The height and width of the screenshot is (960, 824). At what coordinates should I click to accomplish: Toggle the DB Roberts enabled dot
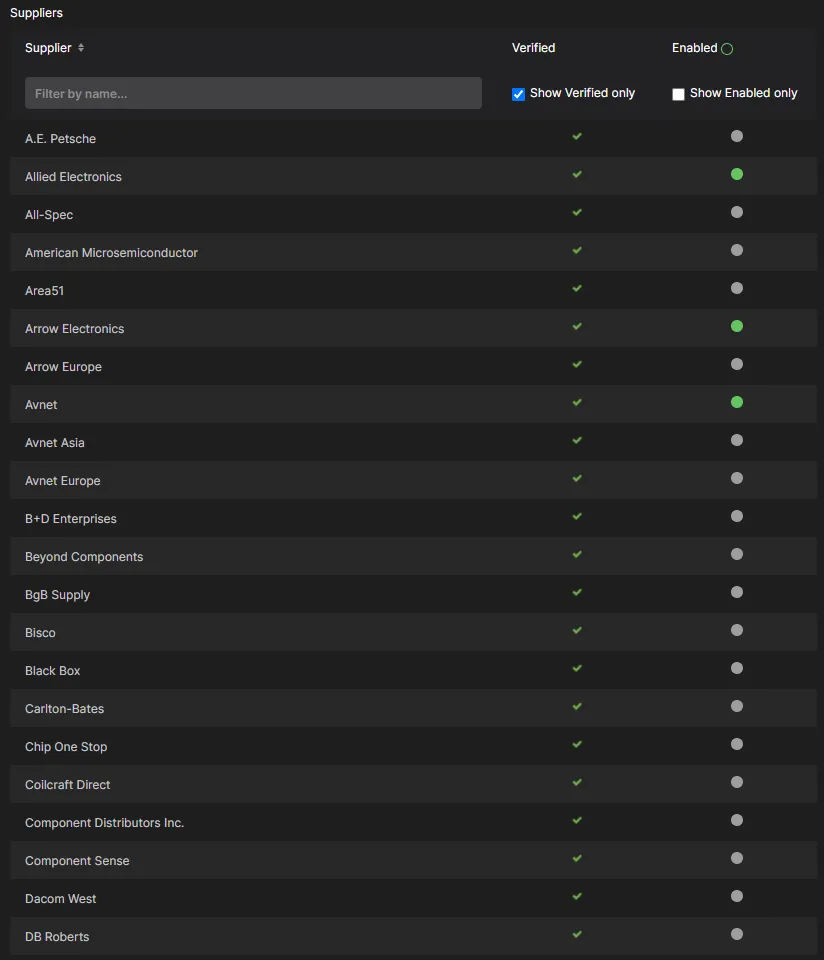point(737,933)
